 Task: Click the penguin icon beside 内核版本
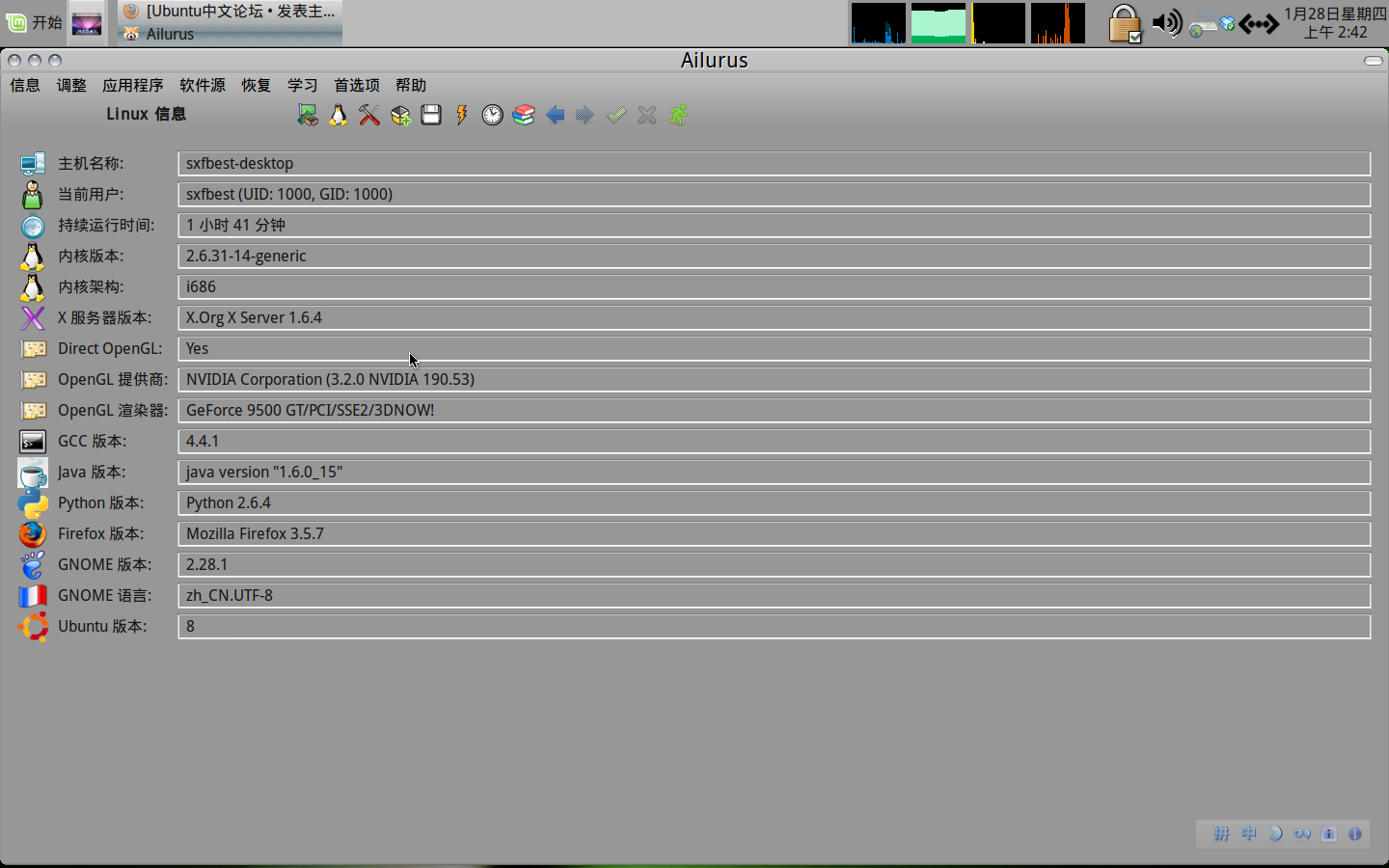point(33,257)
